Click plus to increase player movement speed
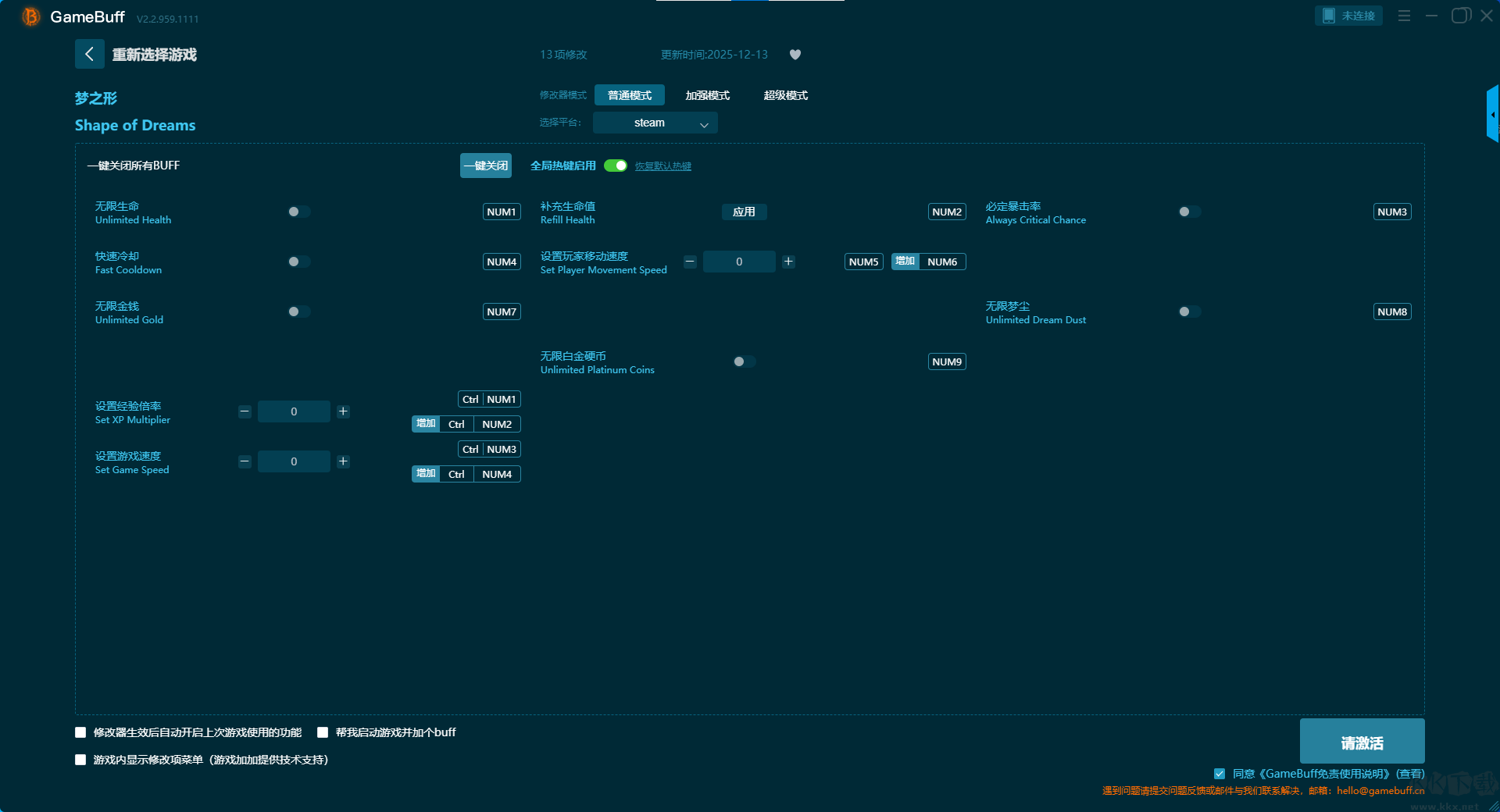 [788, 262]
